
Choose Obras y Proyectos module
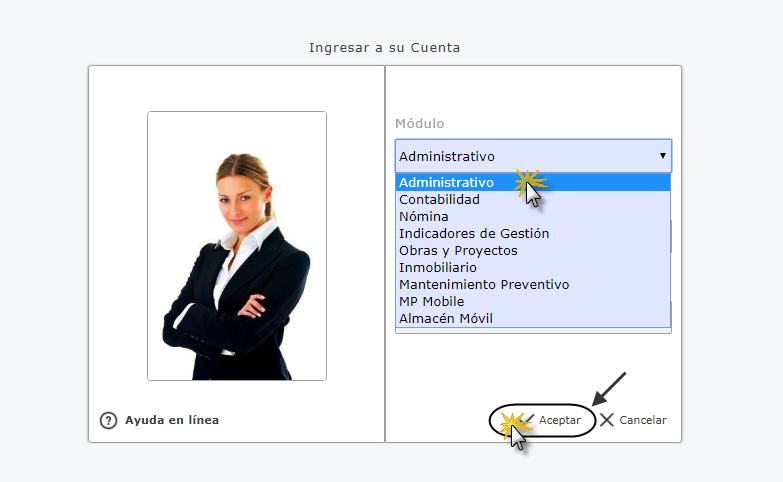pos(533,250)
